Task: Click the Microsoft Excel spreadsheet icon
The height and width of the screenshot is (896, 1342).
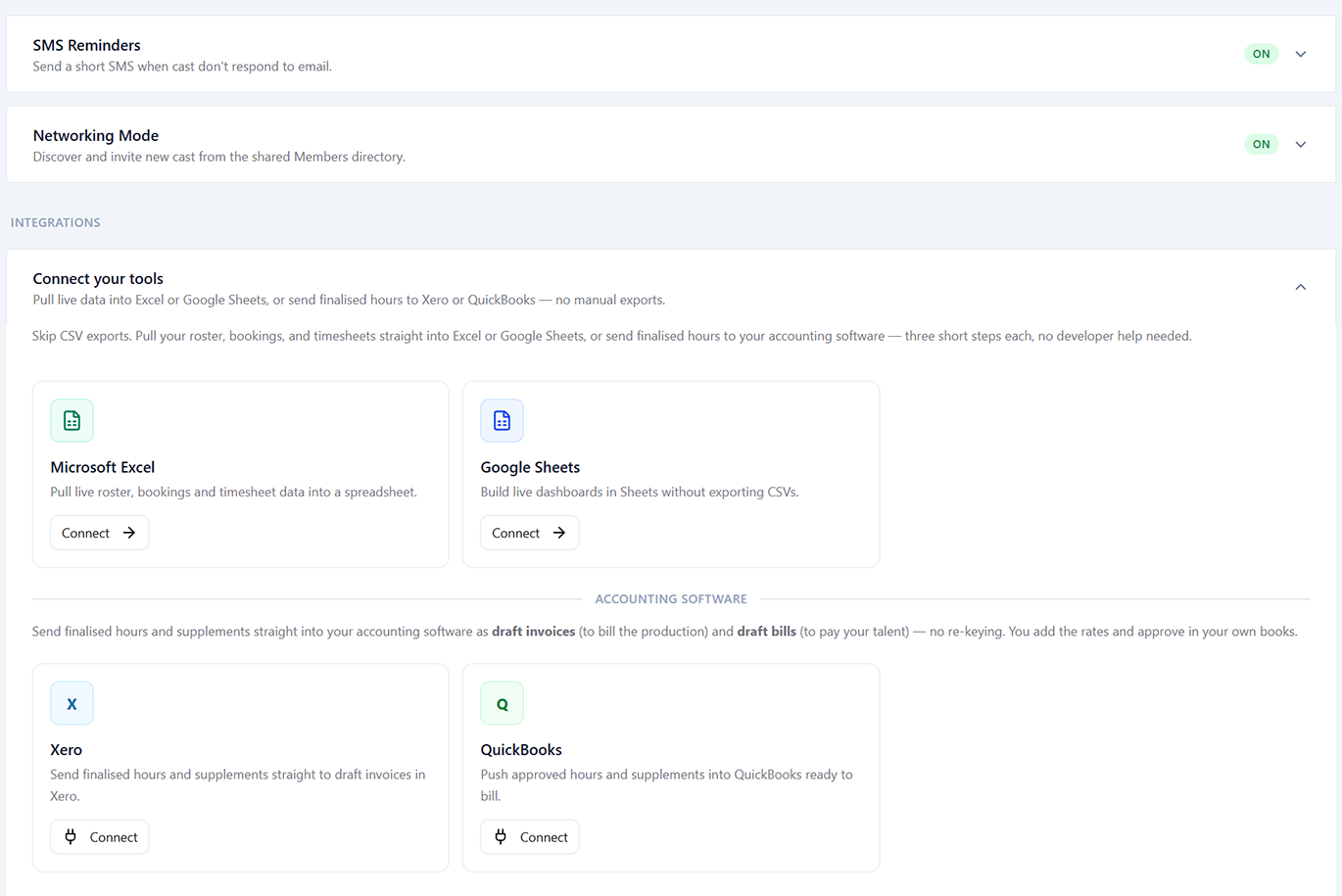Action: click(72, 420)
